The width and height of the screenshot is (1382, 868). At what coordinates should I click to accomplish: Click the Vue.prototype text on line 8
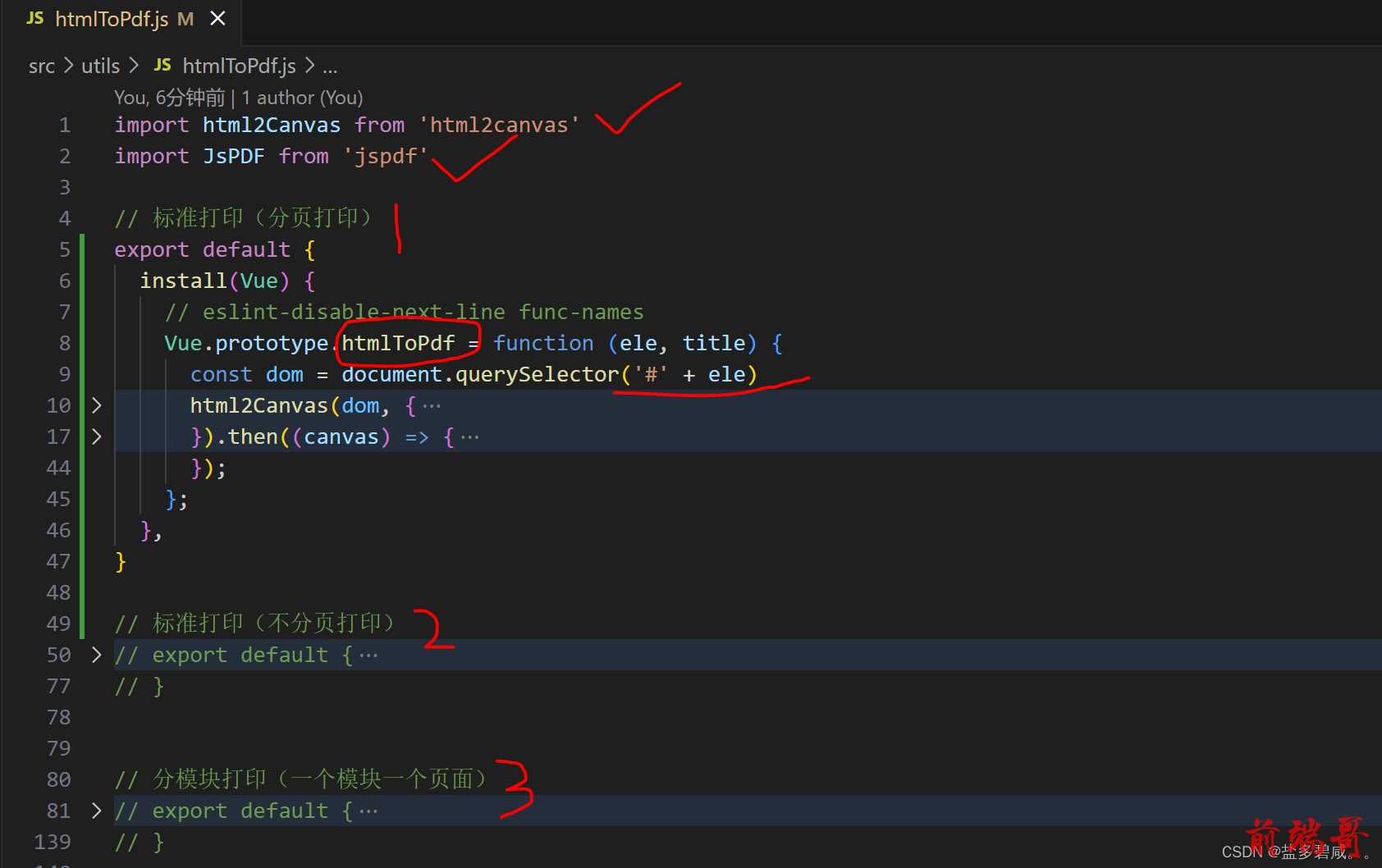pyautogui.click(x=246, y=344)
